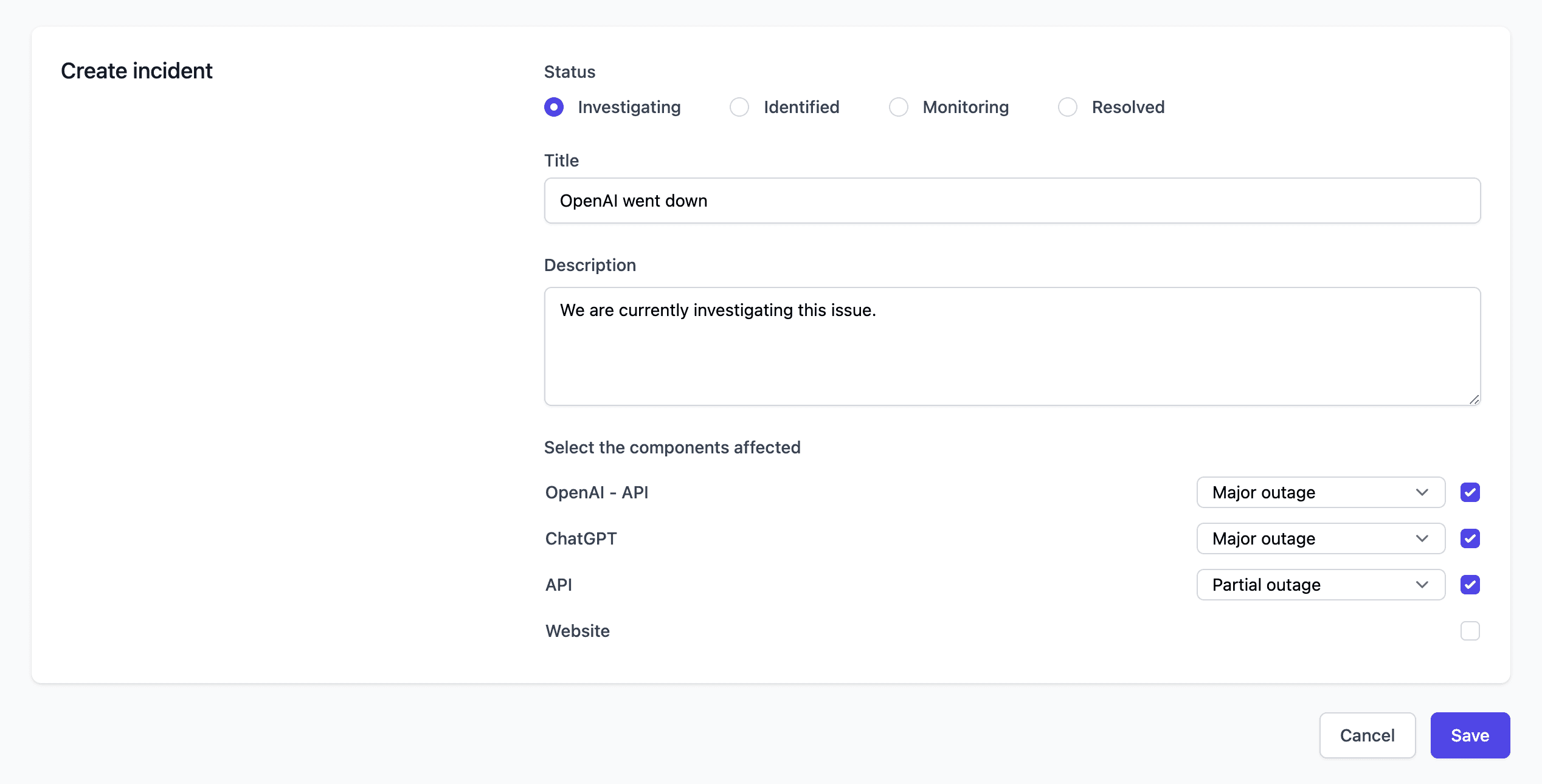Uncheck the ChatGPT component checkbox

coord(1470,538)
